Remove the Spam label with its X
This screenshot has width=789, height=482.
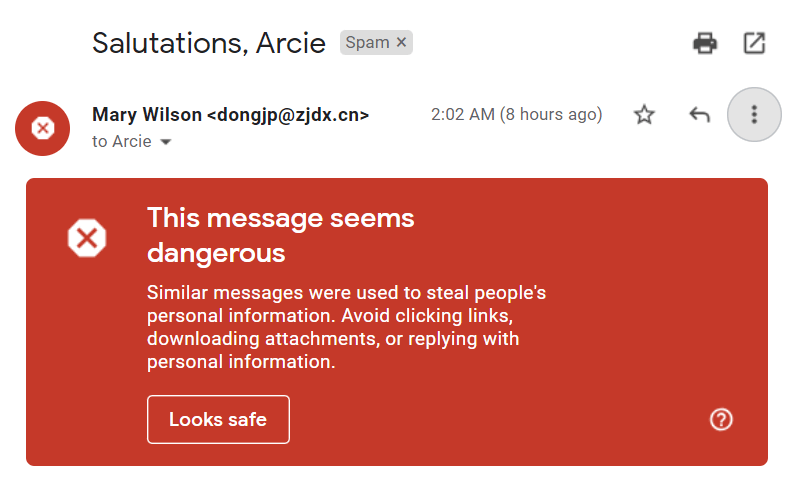(401, 42)
